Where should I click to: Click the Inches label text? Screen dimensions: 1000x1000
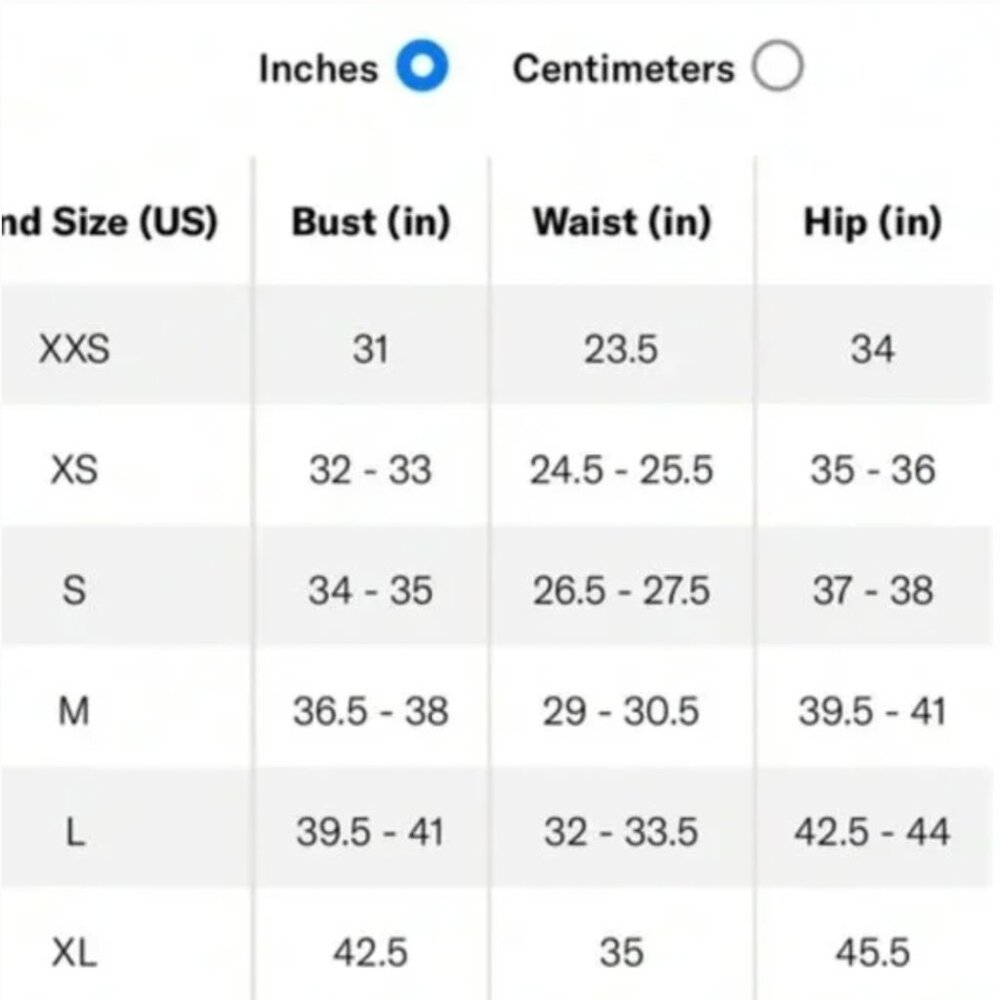point(318,69)
